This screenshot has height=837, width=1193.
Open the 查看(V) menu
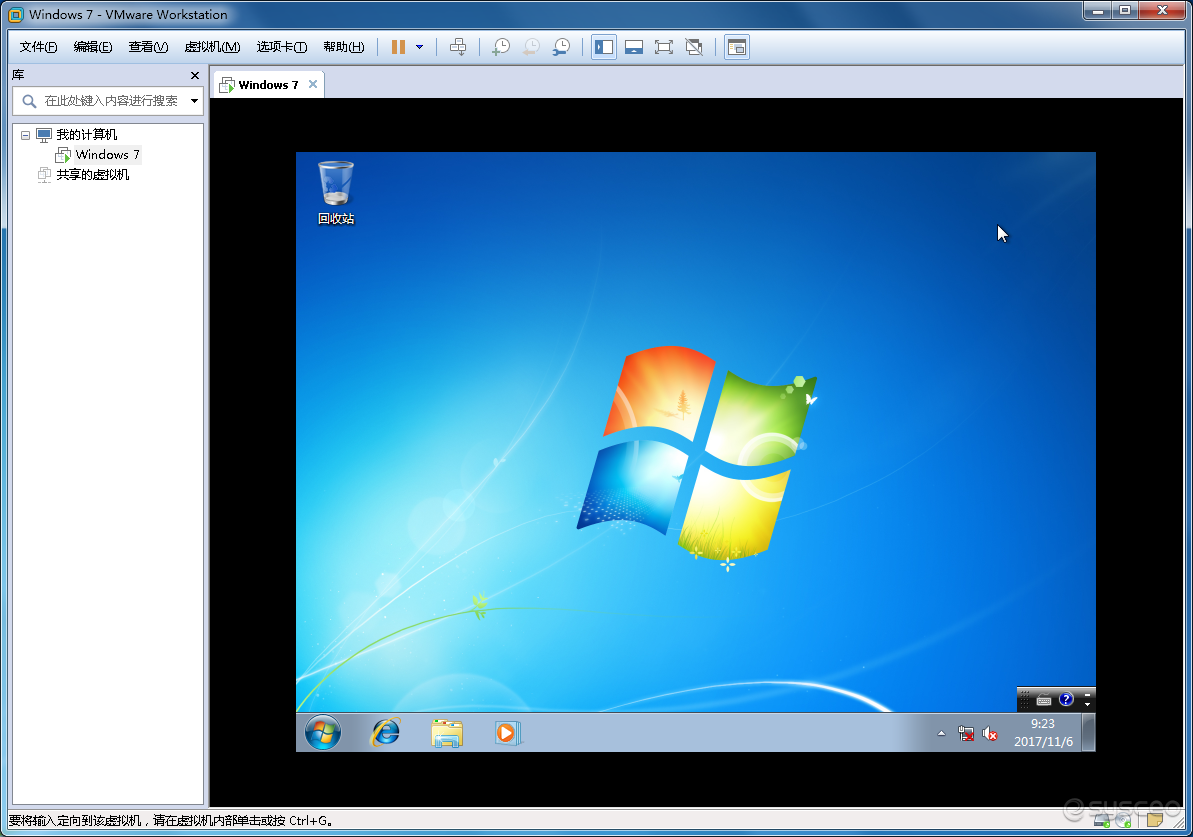click(x=148, y=47)
